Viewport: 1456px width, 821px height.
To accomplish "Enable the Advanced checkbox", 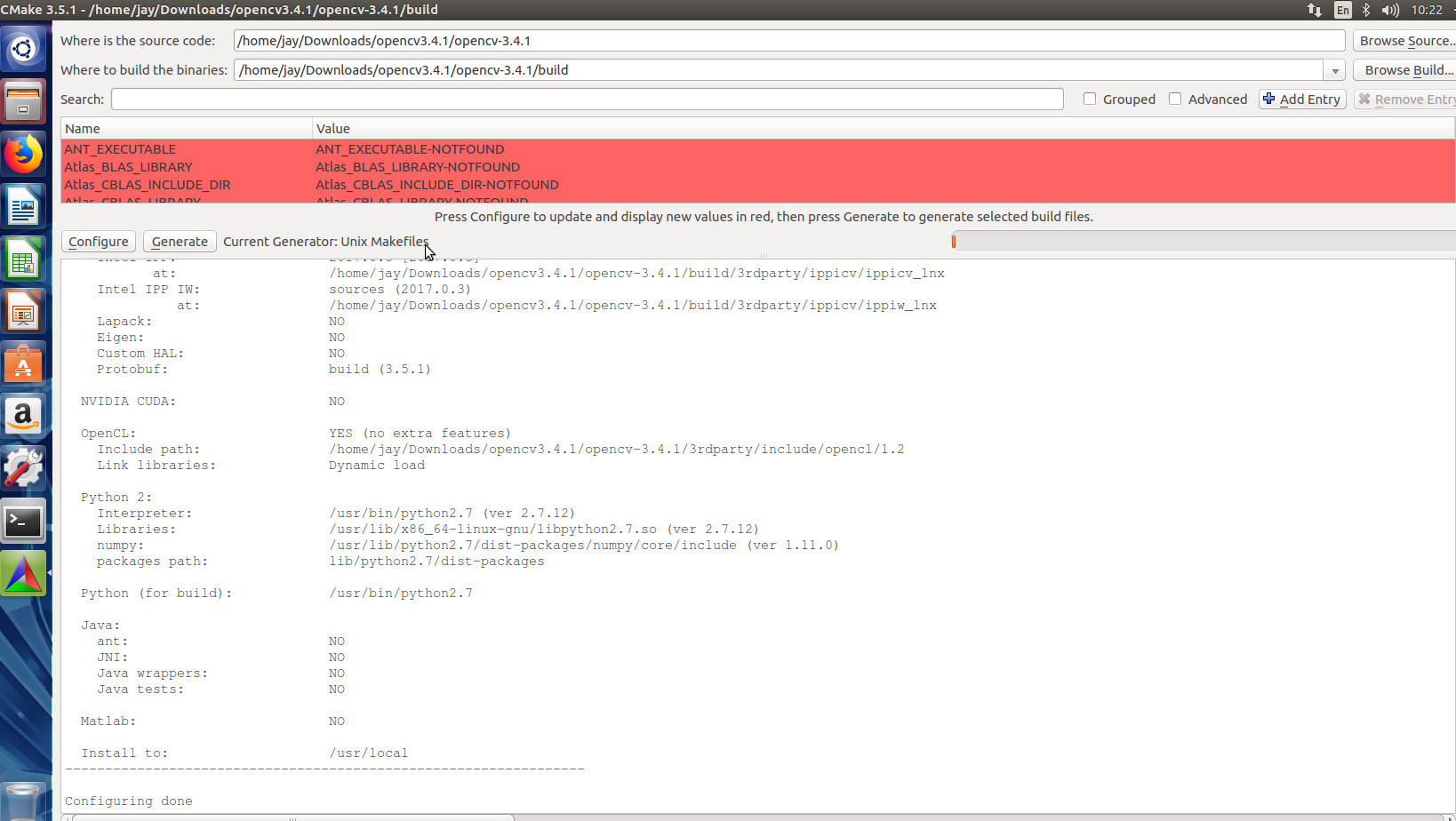I will point(1175,99).
